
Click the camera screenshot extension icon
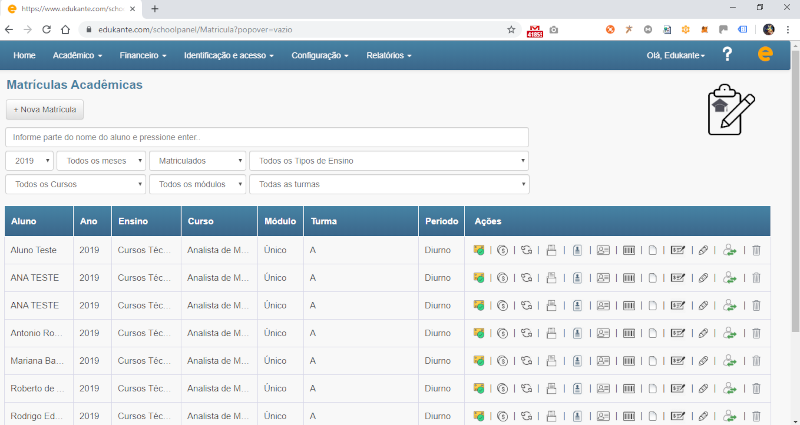pyautogui.click(x=554, y=30)
